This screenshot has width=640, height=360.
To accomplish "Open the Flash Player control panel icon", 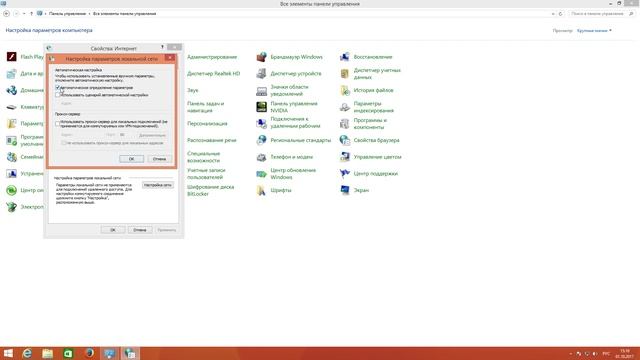I will coord(11,57).
